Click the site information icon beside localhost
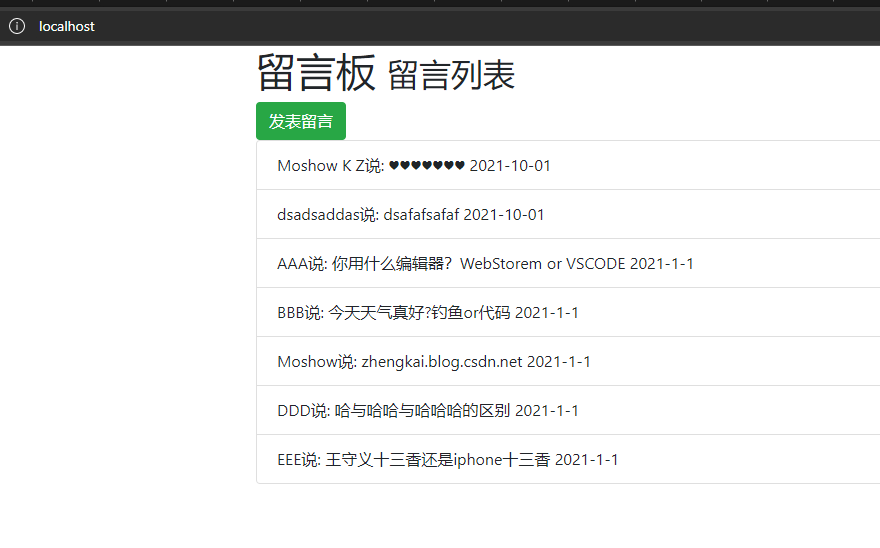This screenshot has width=880, height=548. tap(17, 26)
